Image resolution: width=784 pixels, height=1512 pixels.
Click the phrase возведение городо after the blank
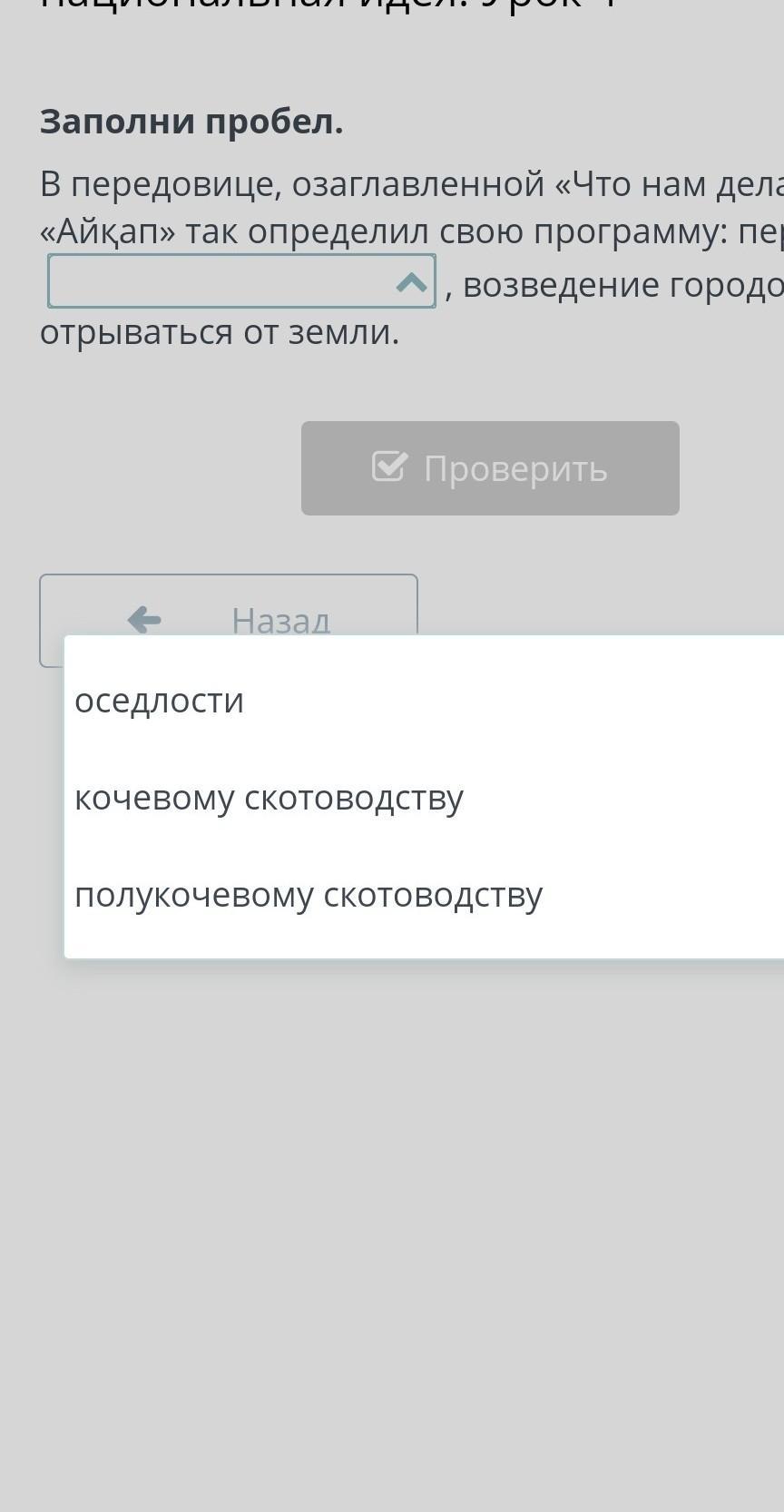[622, 285]
